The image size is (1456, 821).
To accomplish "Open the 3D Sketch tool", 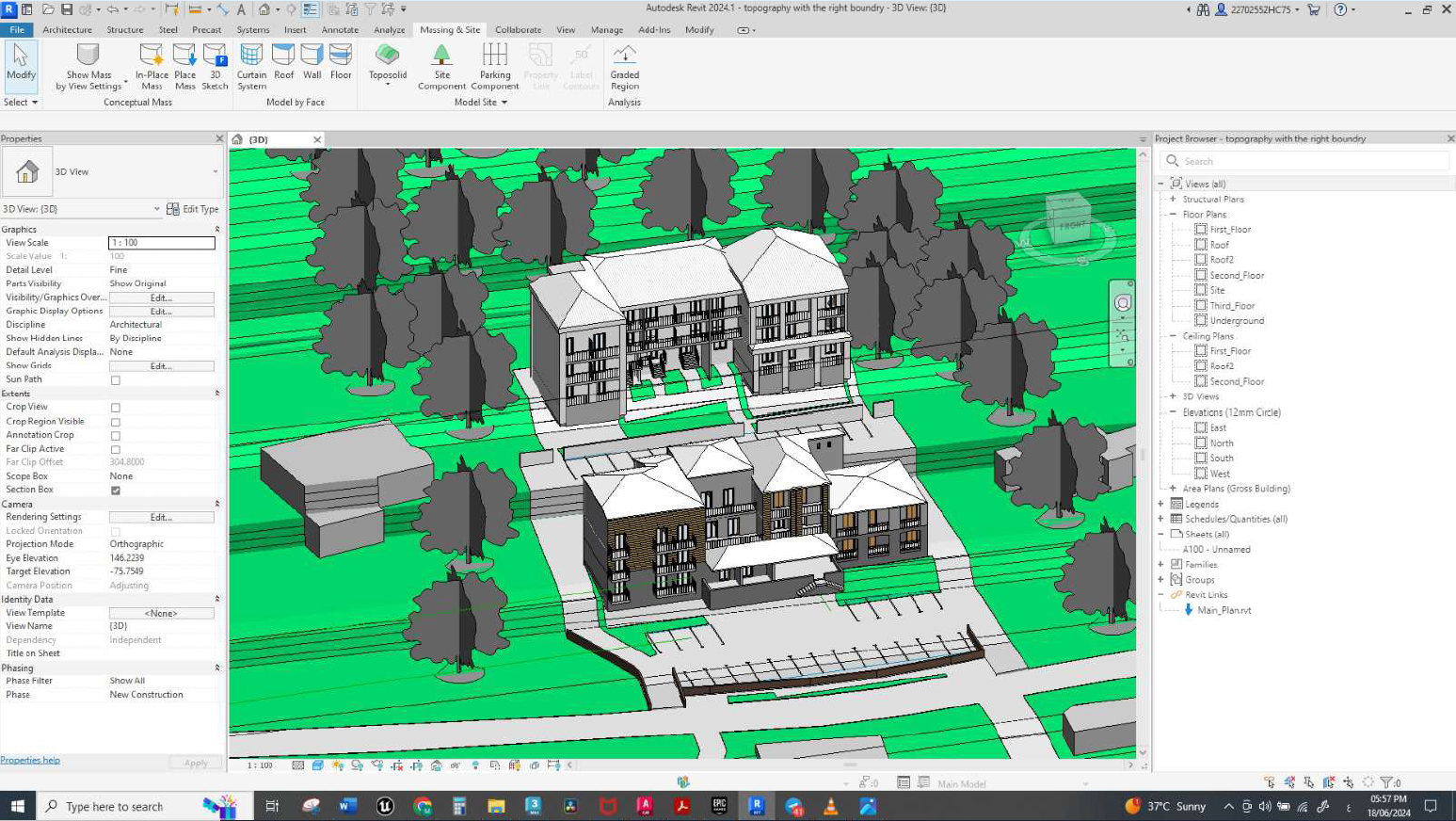I will pos(216,67).
